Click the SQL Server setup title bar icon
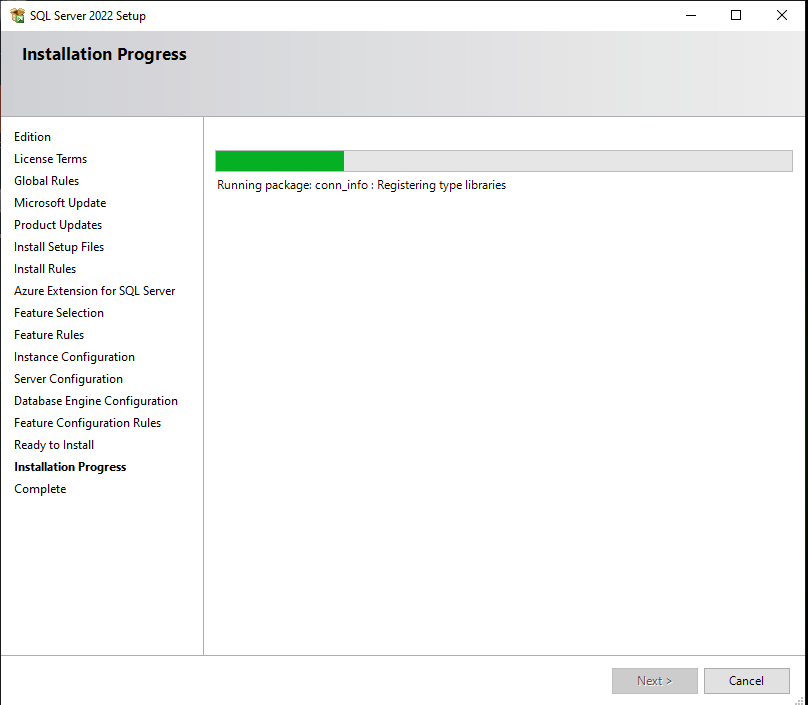Screen dimensions: 808x705 (17, 16)
